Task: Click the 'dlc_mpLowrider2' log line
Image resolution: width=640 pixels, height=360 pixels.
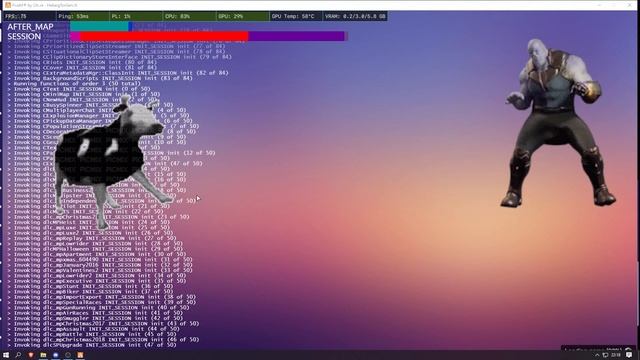Action: click(97, 276)
